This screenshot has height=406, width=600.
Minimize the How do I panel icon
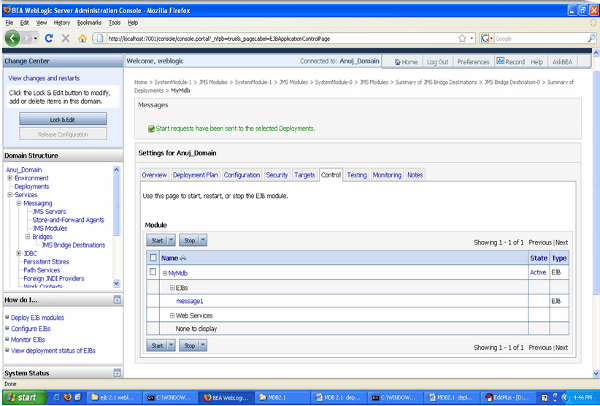[117, 300]
